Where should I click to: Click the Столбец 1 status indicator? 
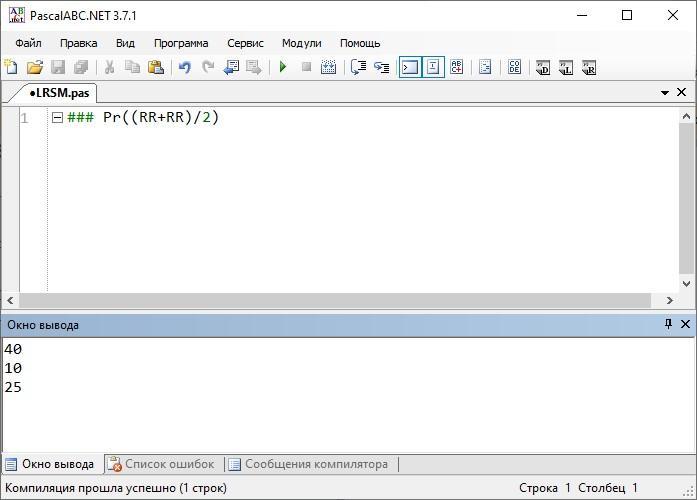coord(608,488)
